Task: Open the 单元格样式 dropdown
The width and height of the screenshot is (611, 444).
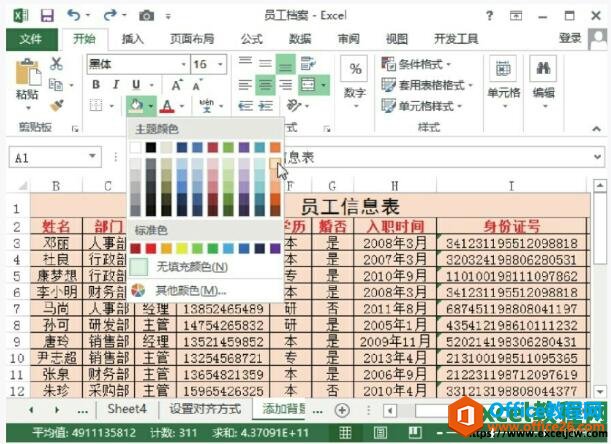Action: (x=421, y=106)
